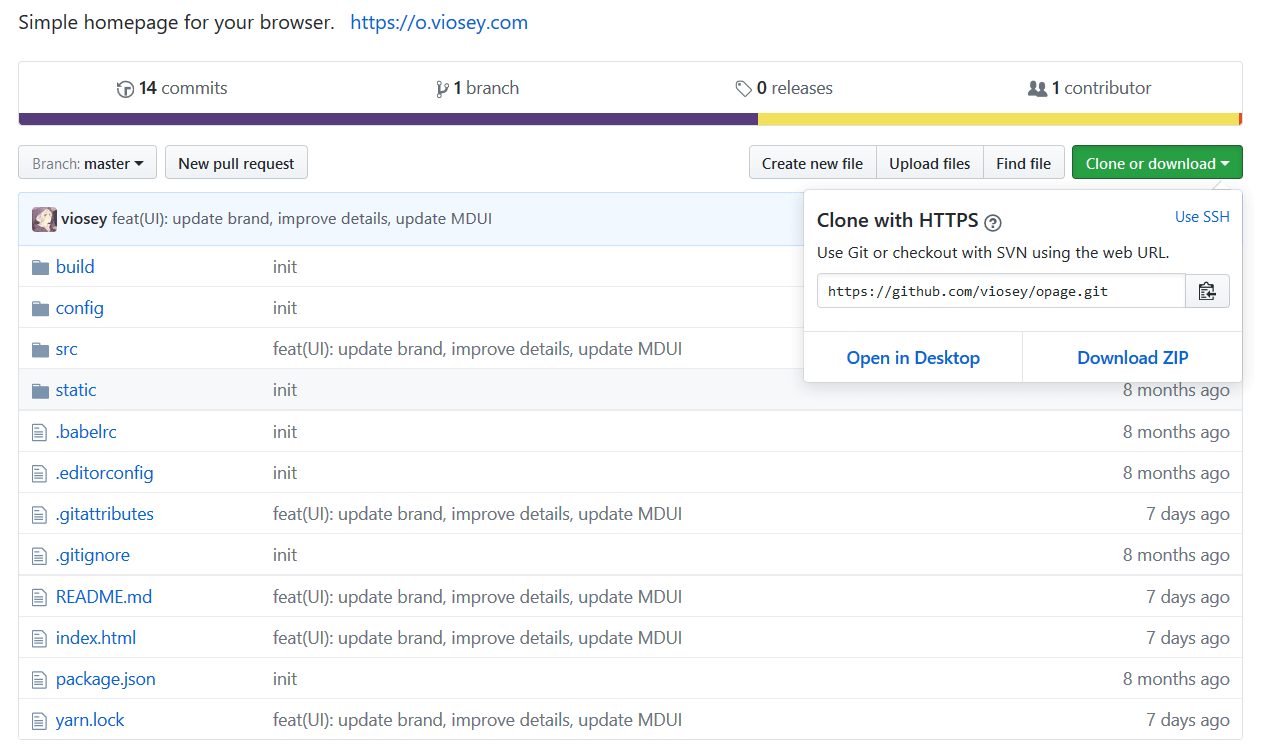The image size is (1268, 747).
Task: Click the .gitignore file icon
Action: tap(39, 555)
